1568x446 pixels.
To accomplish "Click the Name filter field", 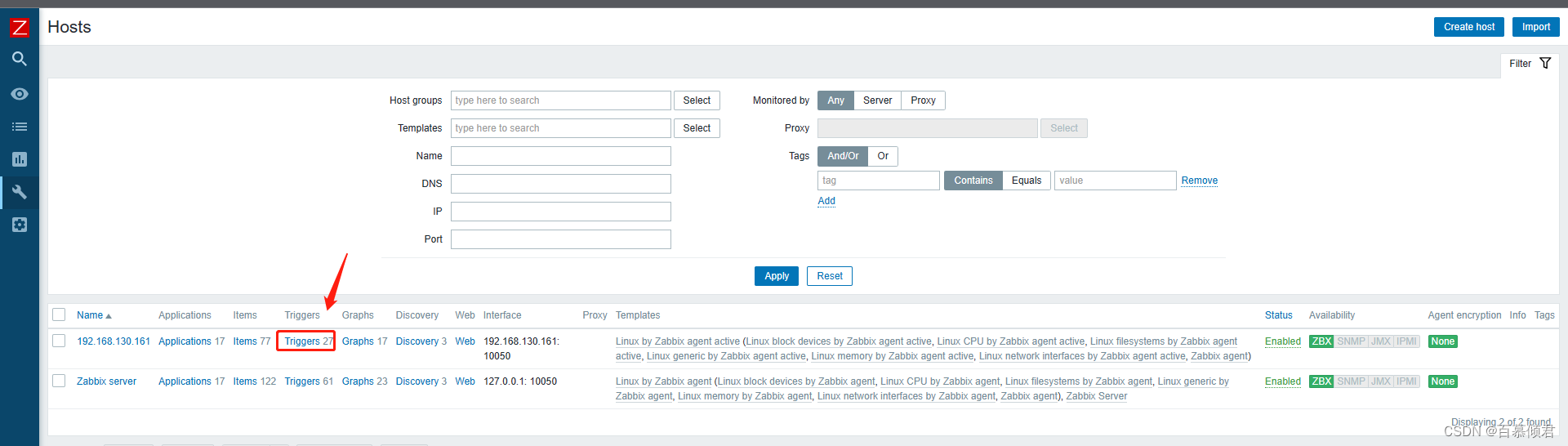I will [561, 156].
